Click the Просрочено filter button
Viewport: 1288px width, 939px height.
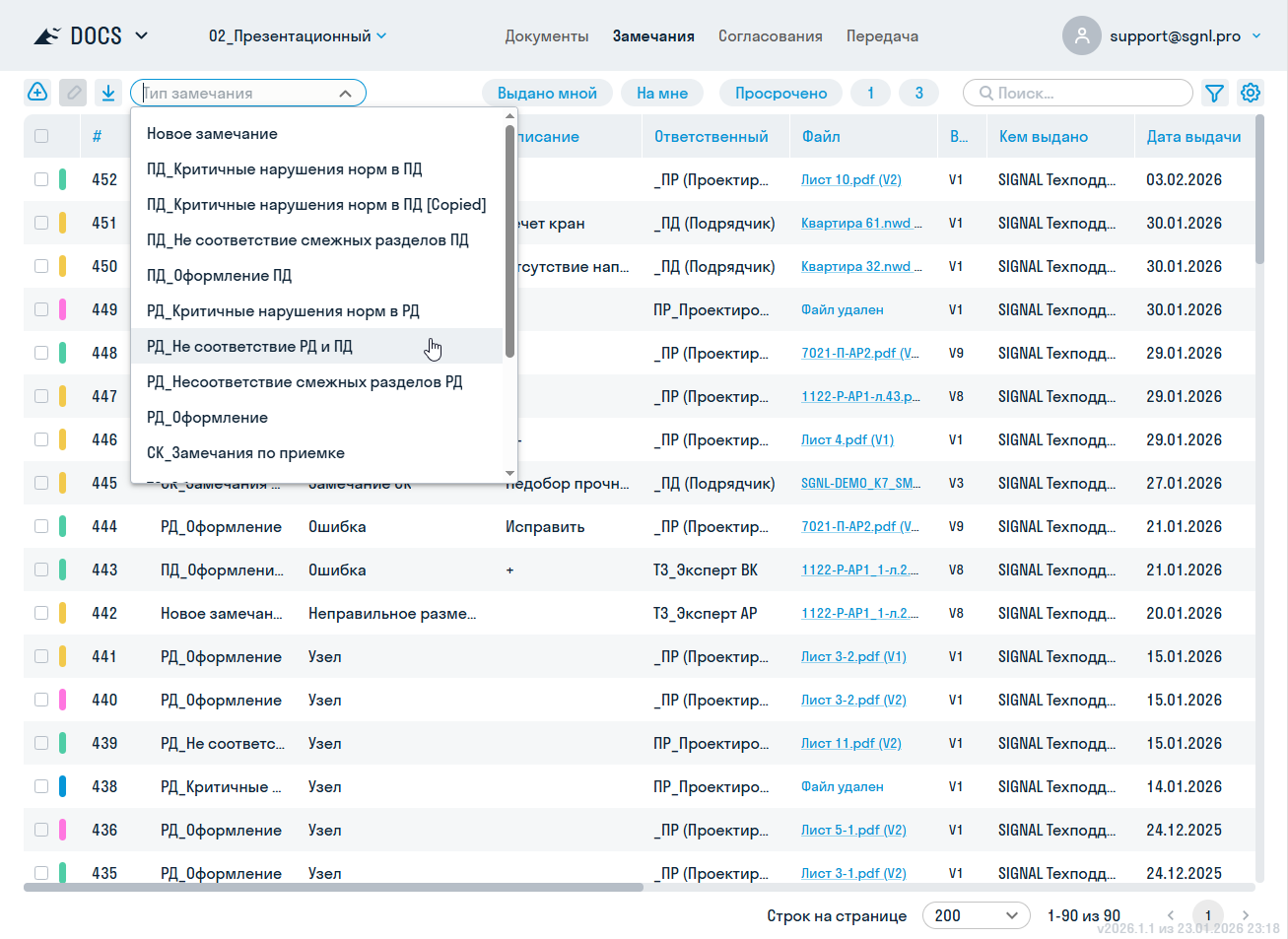click(780, 93)
